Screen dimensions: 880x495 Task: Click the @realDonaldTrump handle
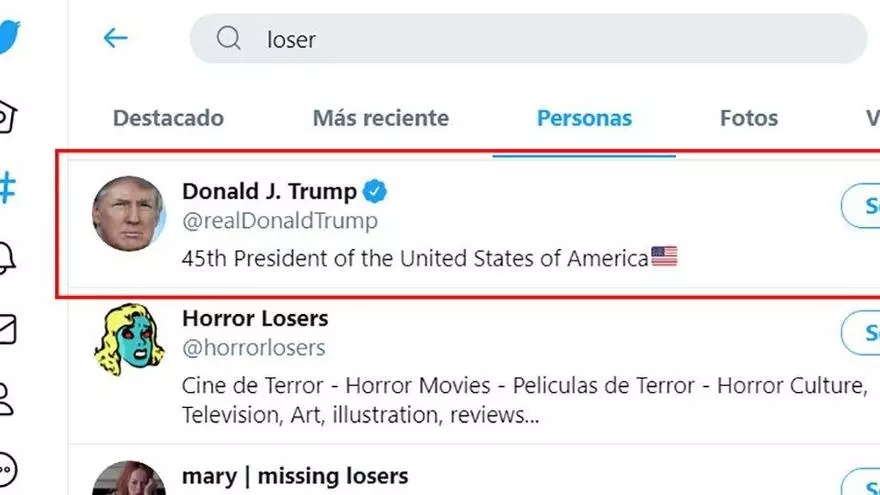click(x=279, y=221)
